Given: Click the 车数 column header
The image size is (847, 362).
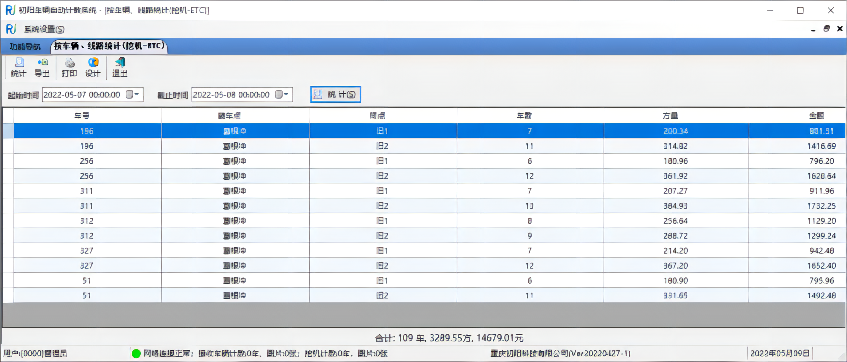Looking at the screenshot, I should pos(530,116).
